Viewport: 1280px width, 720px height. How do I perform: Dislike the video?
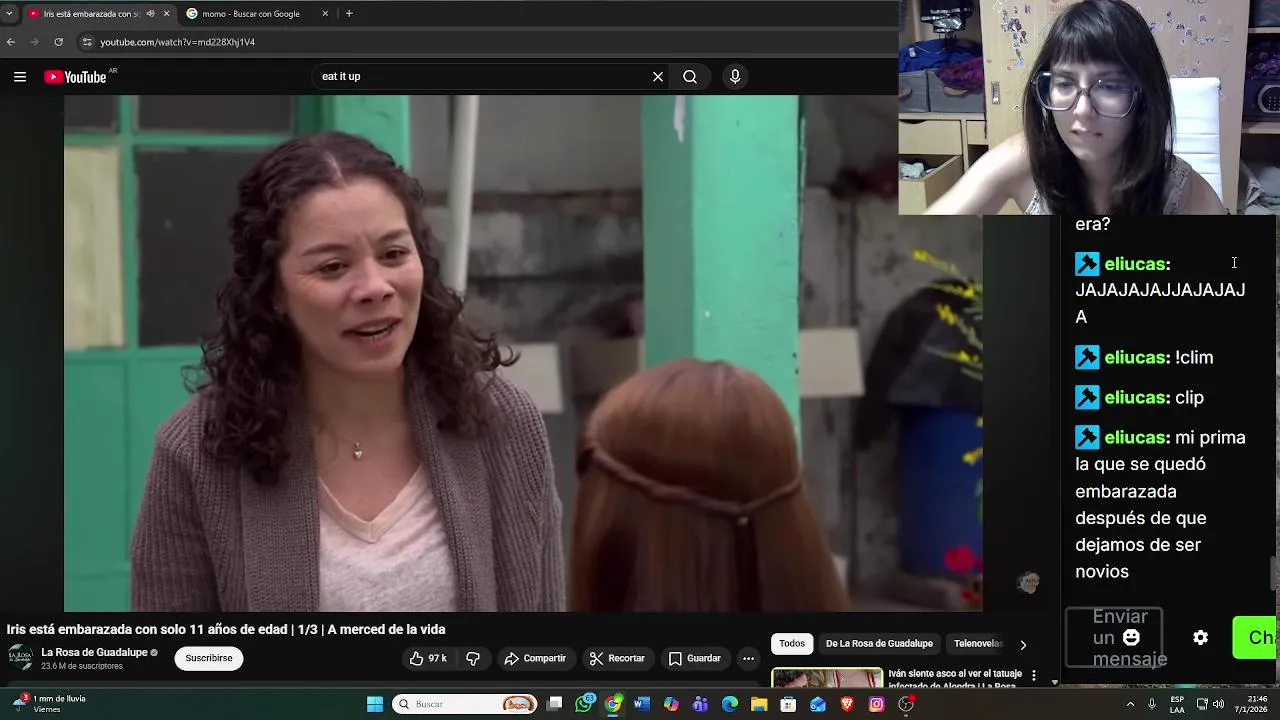tap(474, 658)
